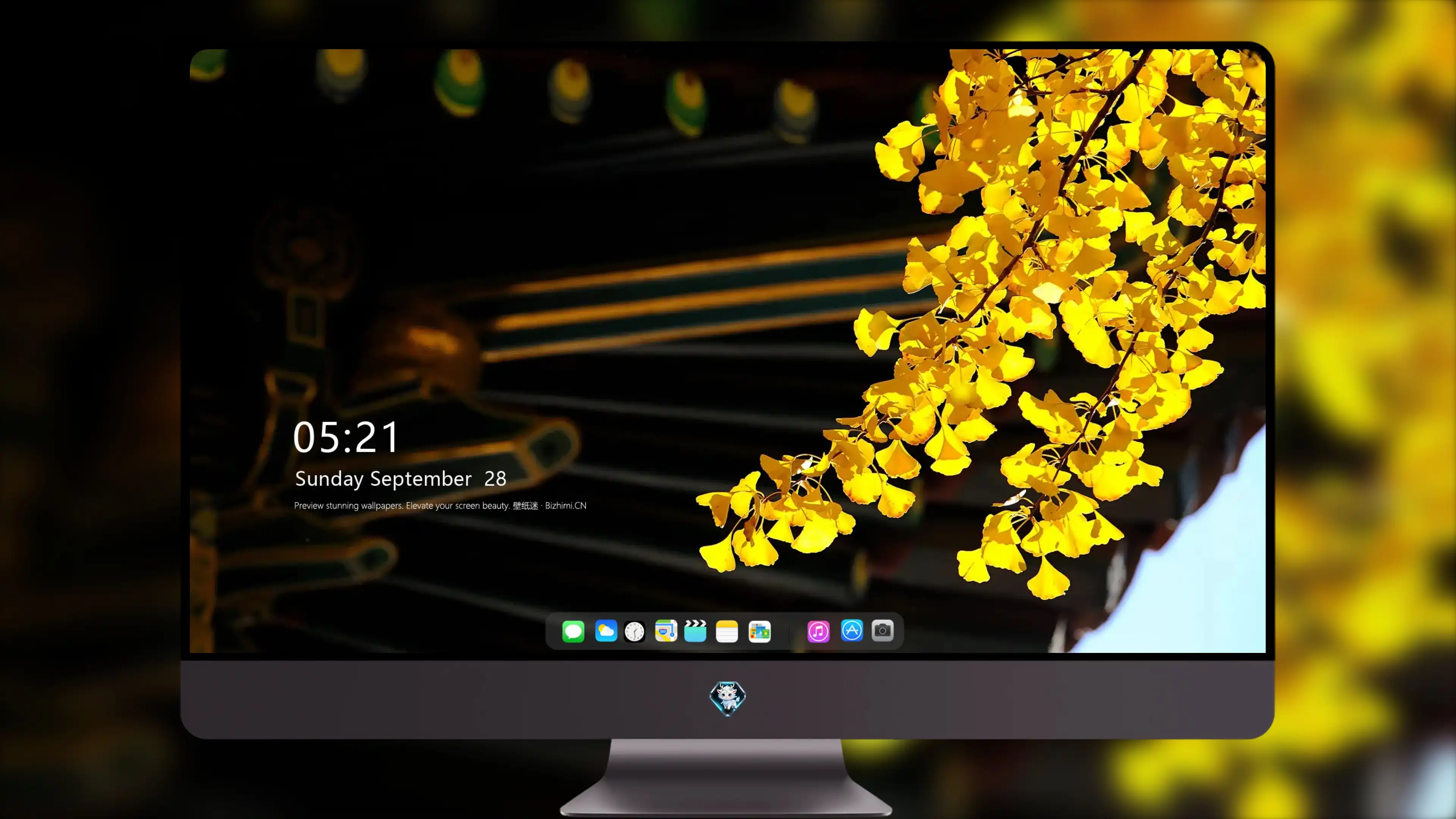
Task: Launch the Maps app from the dock
Action: click(x=666, y=631)
